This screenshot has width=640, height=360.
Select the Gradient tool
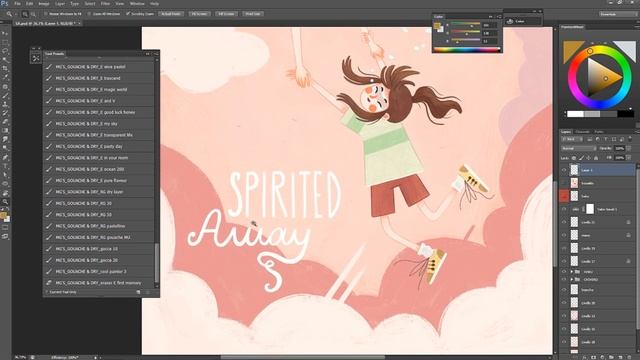click(5, 131)
